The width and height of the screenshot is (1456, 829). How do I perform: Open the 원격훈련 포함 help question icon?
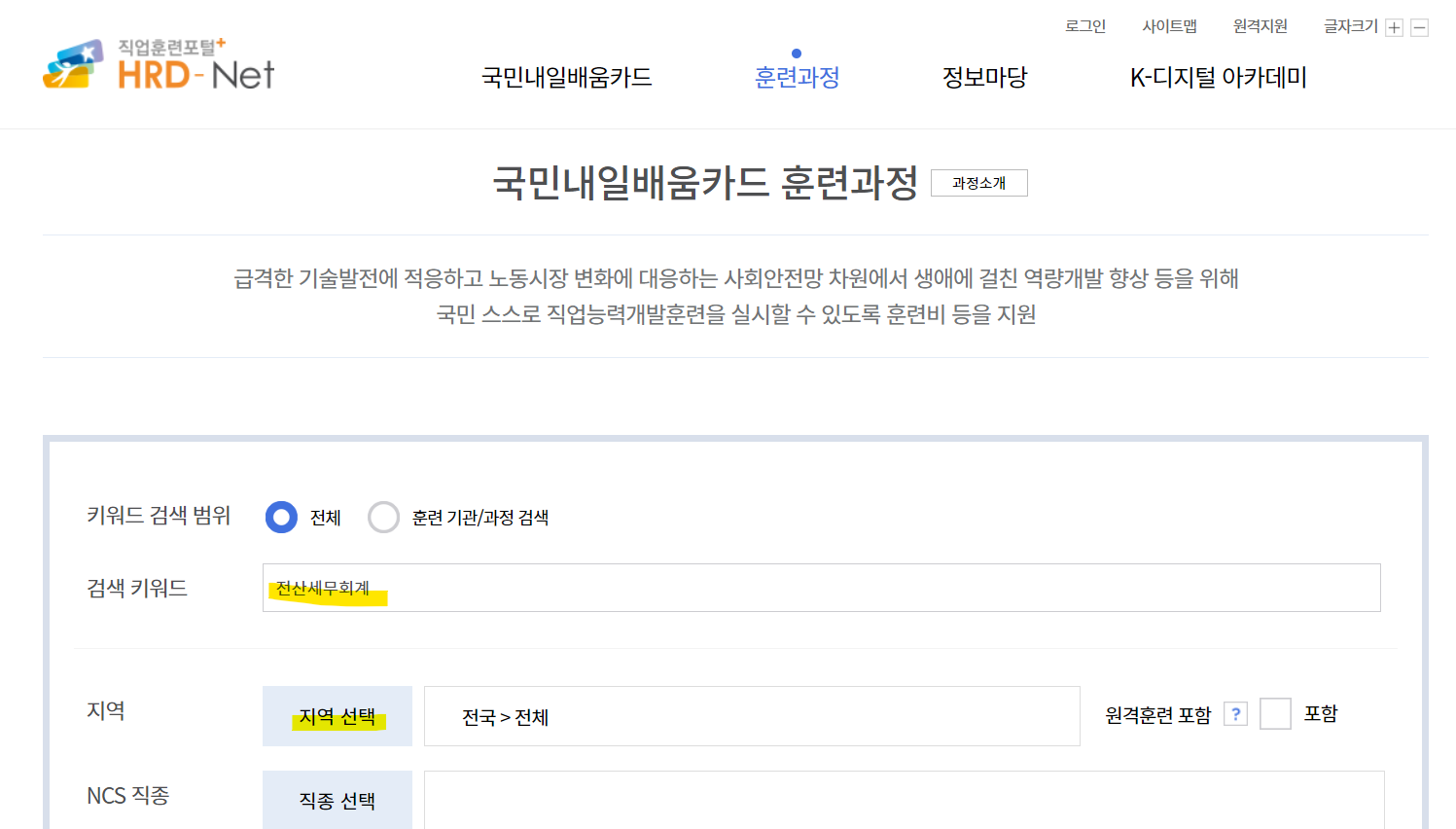[x=1235, y=714]
